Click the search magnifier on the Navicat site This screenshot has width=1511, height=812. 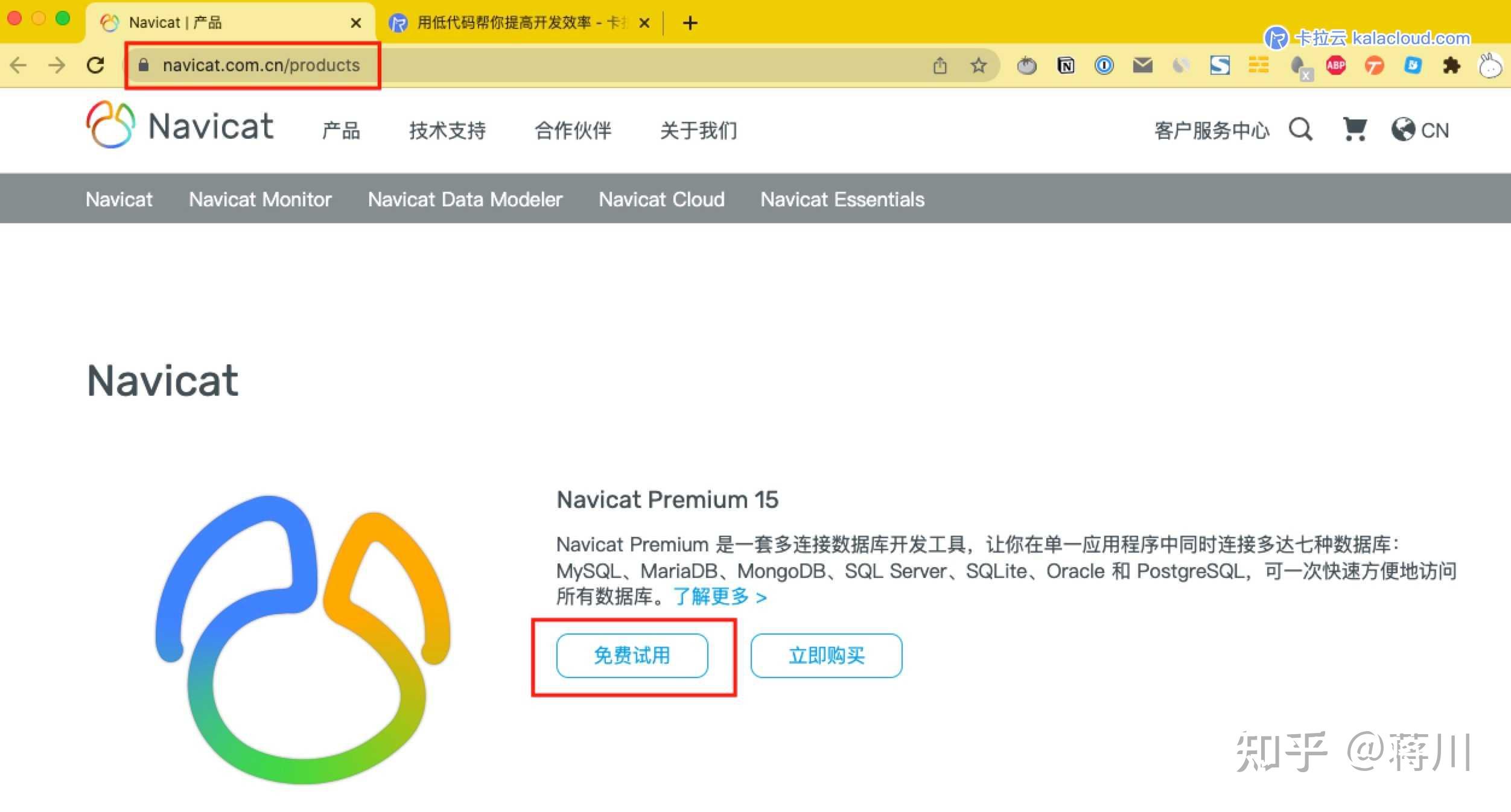1301,130
